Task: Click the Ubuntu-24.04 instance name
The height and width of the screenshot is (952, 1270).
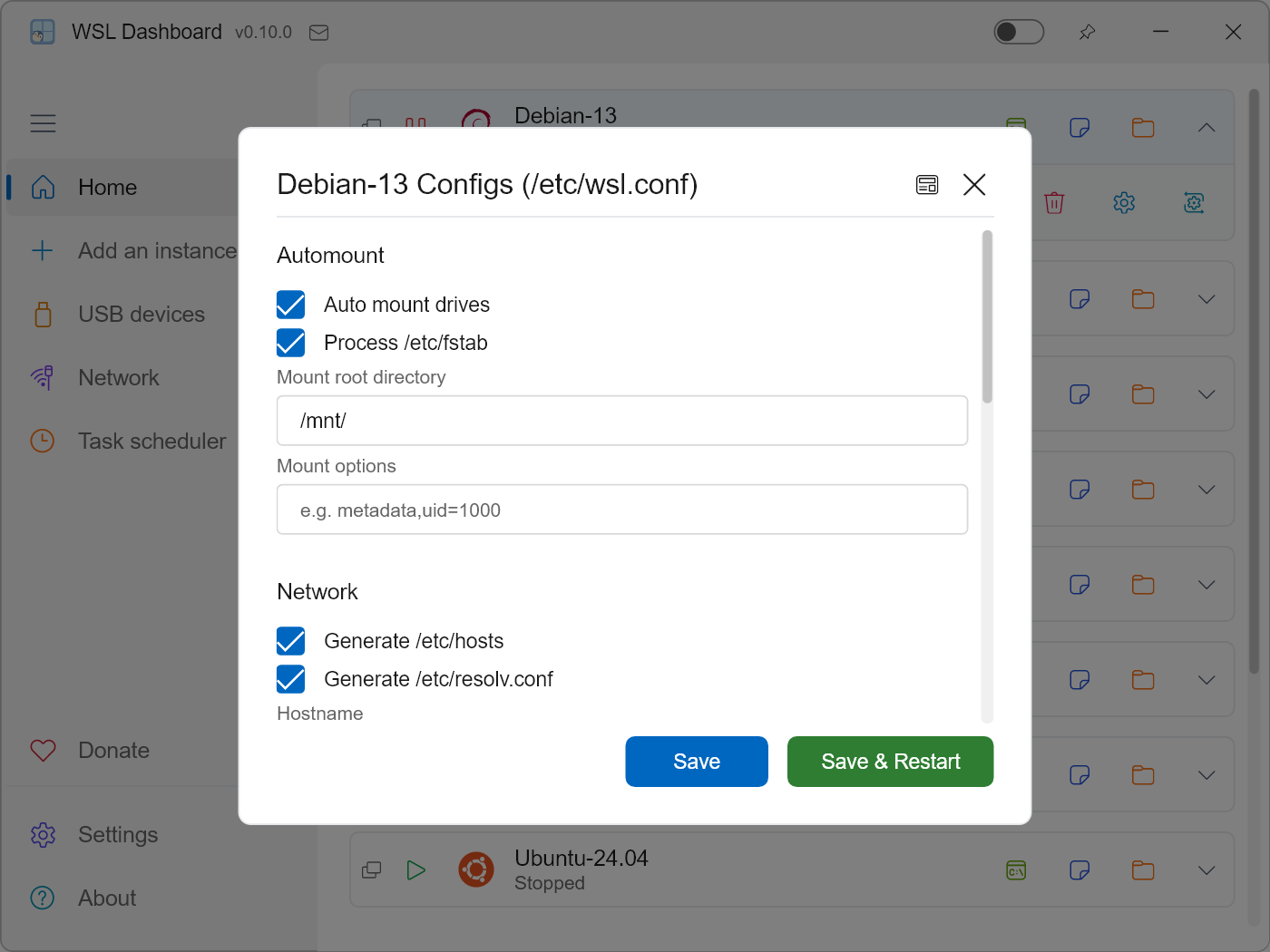Action: tap(581, 859)
